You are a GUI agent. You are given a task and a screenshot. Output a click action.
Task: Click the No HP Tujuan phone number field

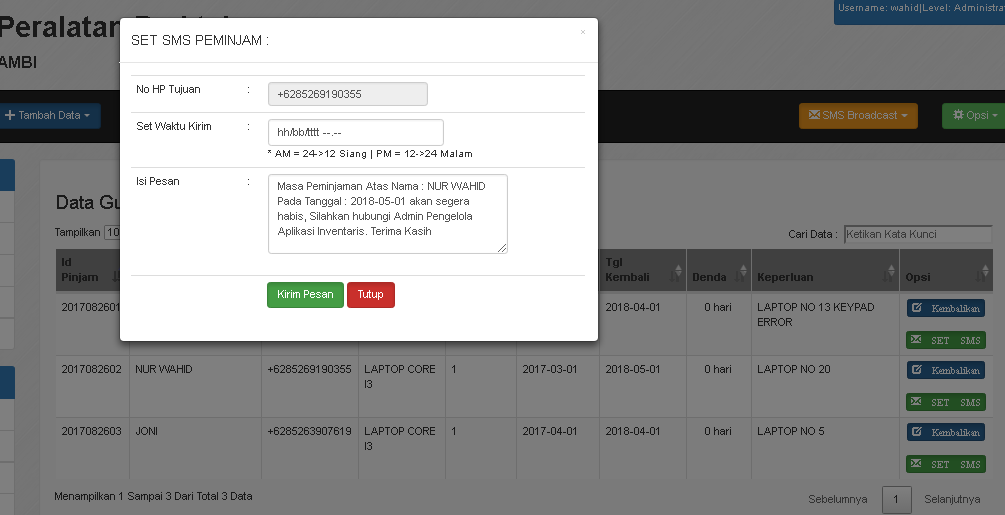point(347,94)
